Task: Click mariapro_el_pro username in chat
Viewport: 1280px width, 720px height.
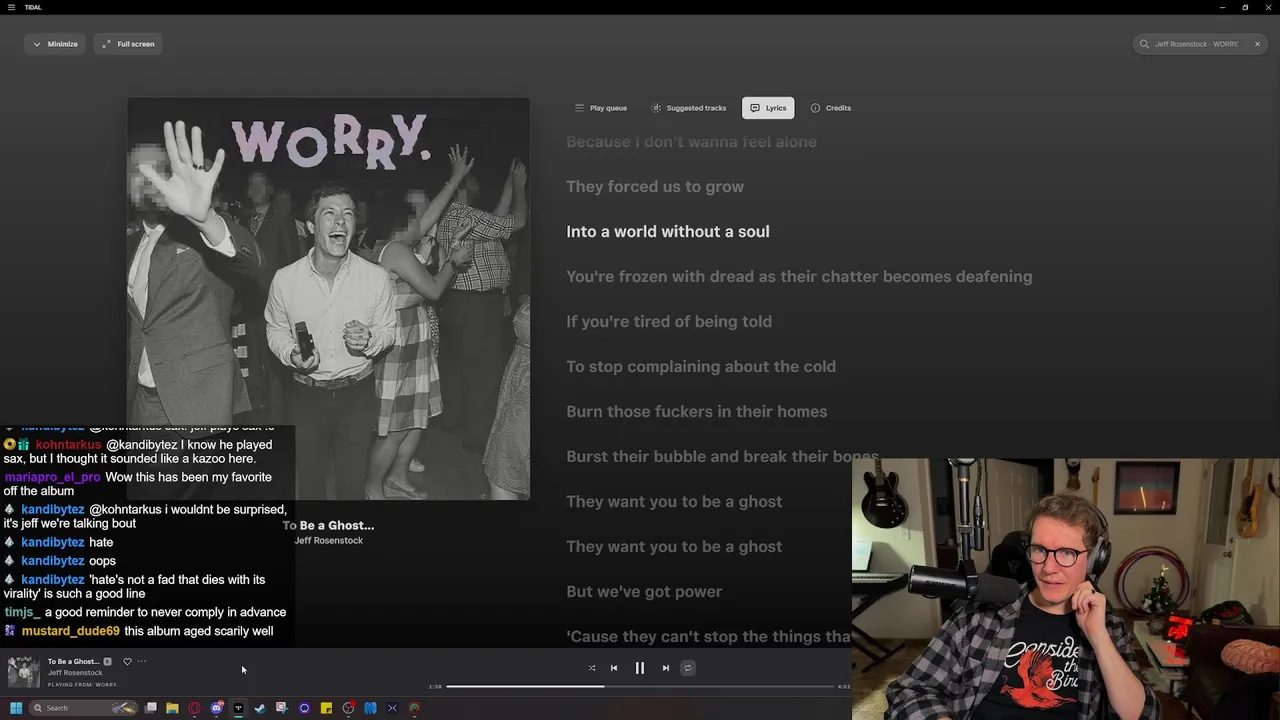Action: click(x=52, y=478)
